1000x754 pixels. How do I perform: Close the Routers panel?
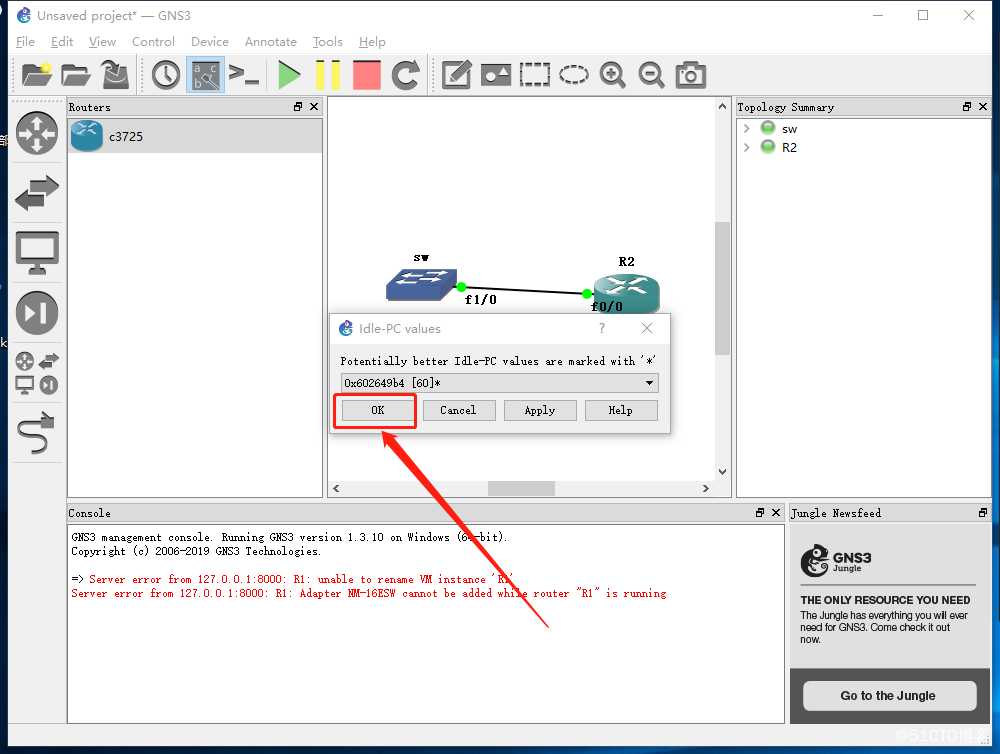point(314,107)
